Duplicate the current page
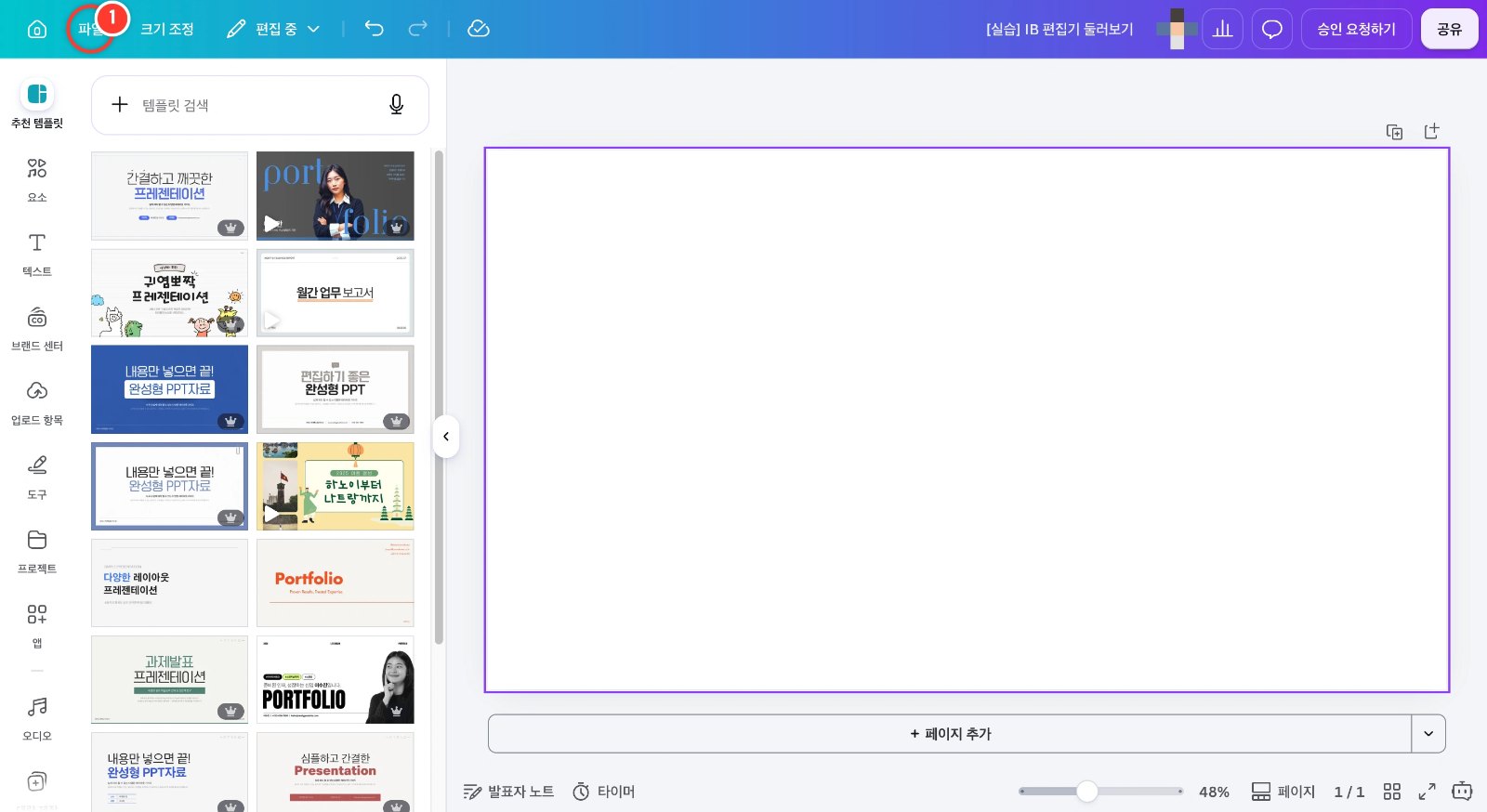The height and width of the screenshot is (812, 1487). [x=1394, y=132]
